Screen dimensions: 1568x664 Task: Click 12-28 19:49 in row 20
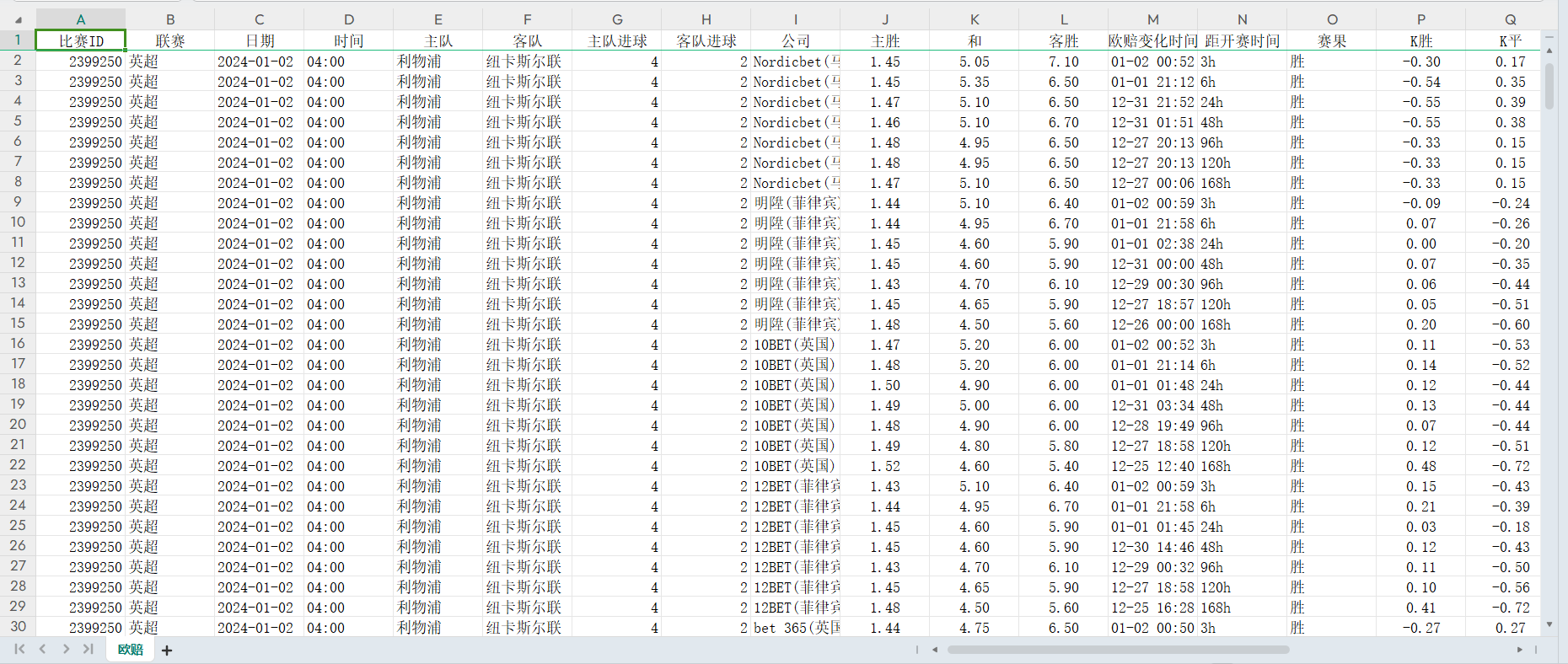coord(1152,426)
